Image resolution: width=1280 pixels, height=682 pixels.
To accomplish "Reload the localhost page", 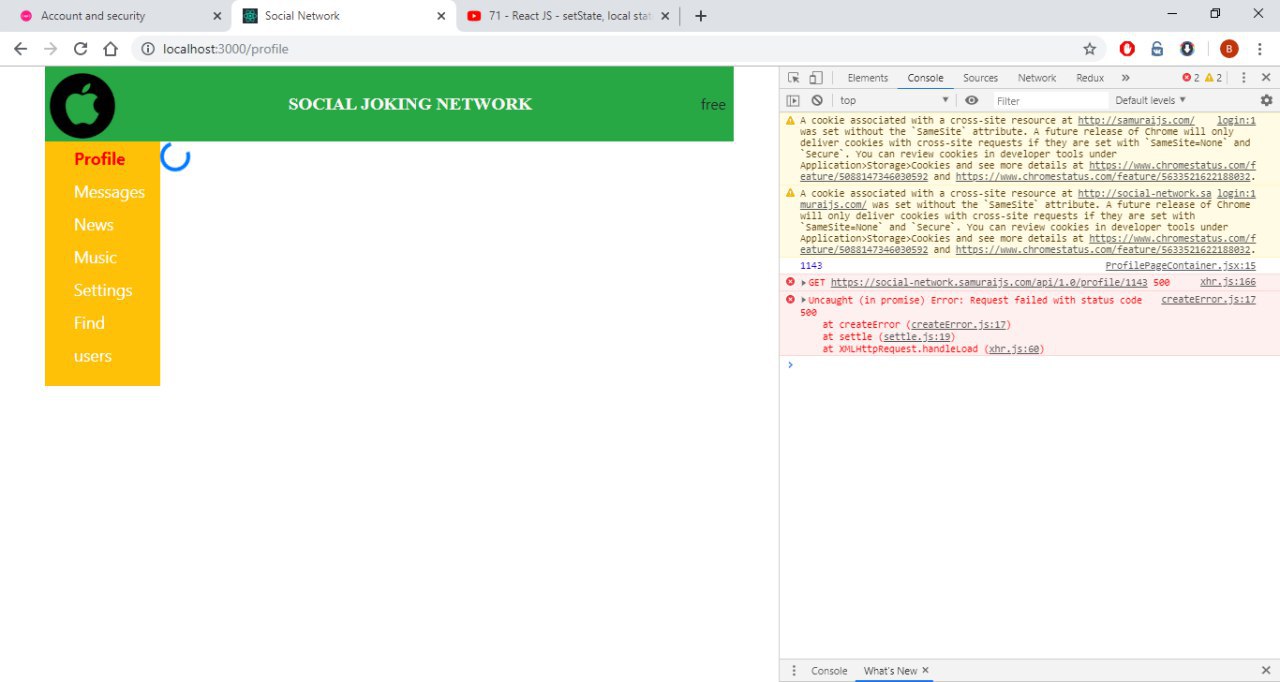I will (81, 49).
